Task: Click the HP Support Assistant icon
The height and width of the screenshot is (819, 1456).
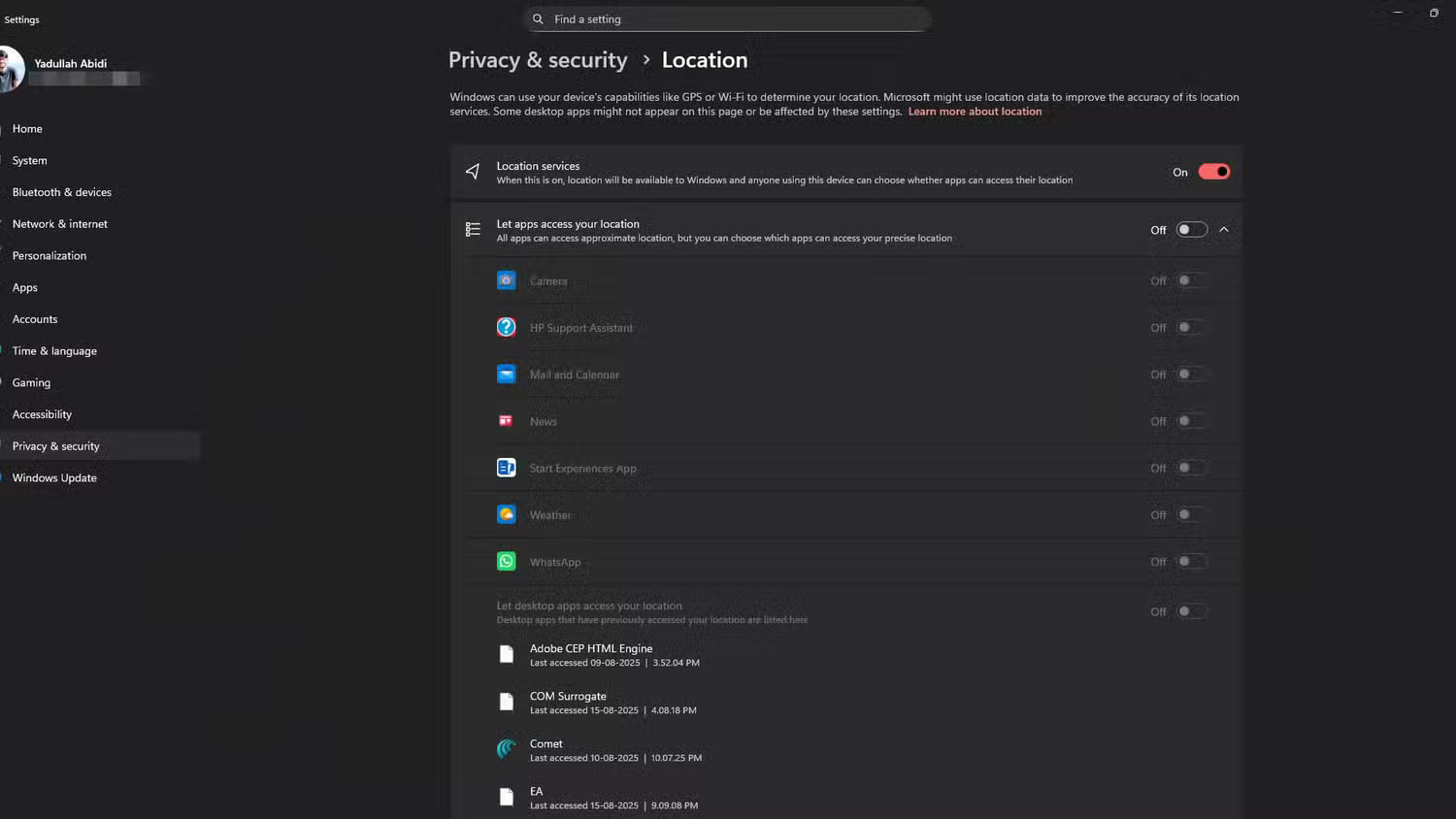Action: click(506, 327)
